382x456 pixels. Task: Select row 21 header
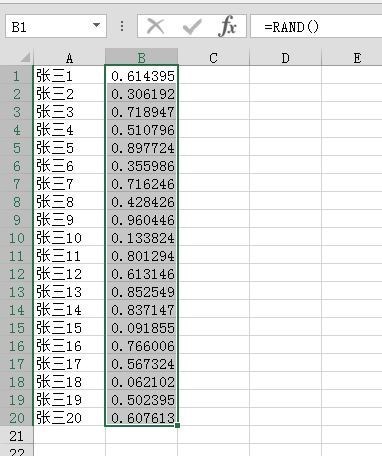pos(17,436)
